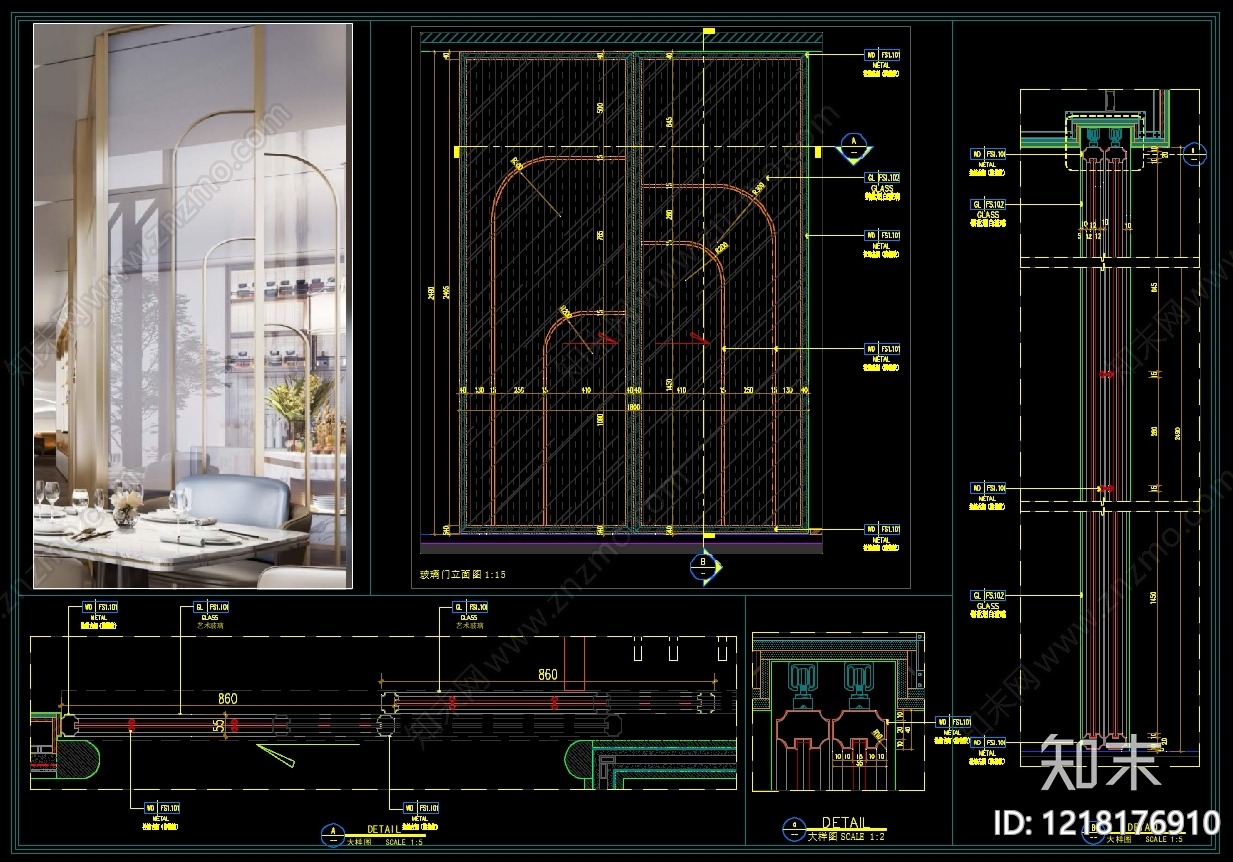Click the section marker B below the elevation

[x=704, y=566]
